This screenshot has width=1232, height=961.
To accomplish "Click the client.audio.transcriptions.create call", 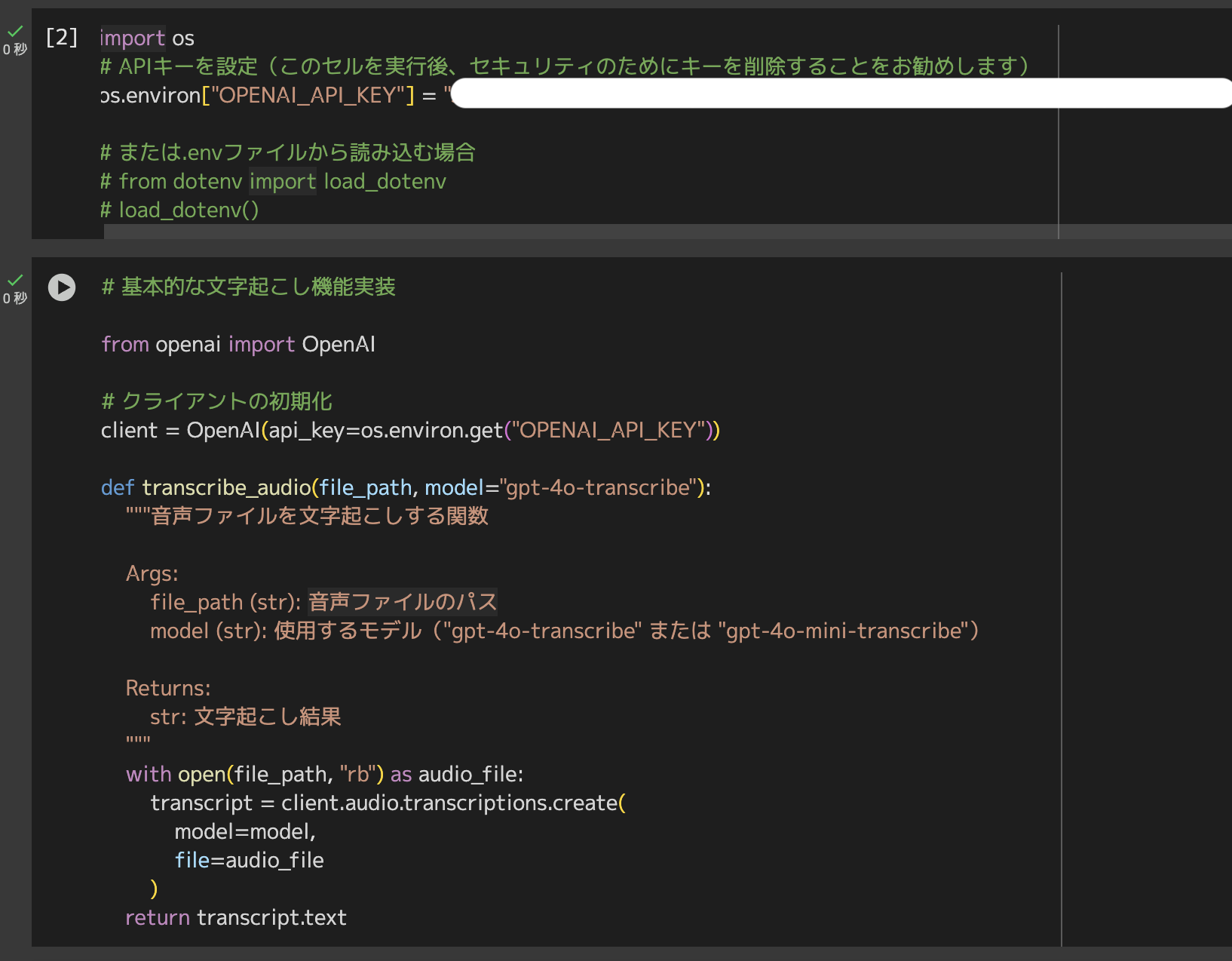I will pyautogui.click(x=451, y=803).
